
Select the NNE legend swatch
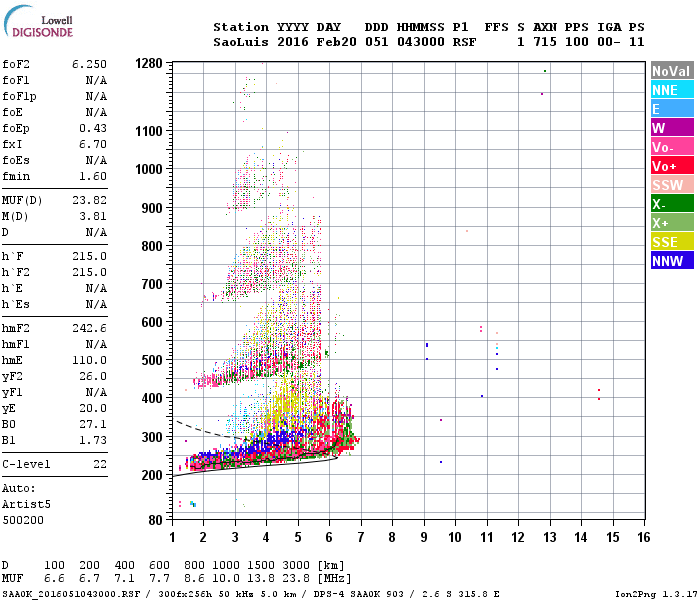[x=672, y=90]
